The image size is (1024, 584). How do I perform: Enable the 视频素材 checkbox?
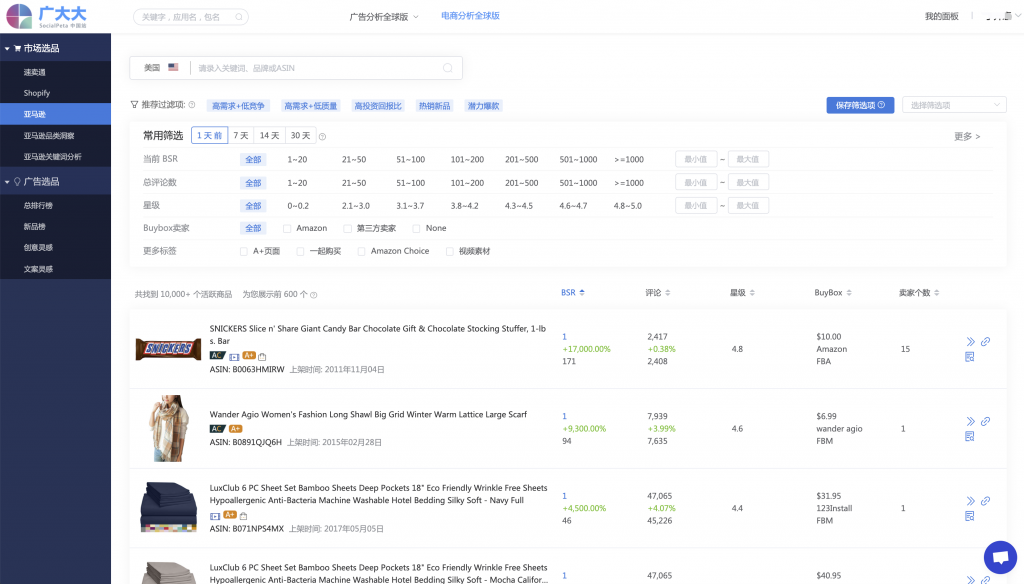[x=449, y=251]
